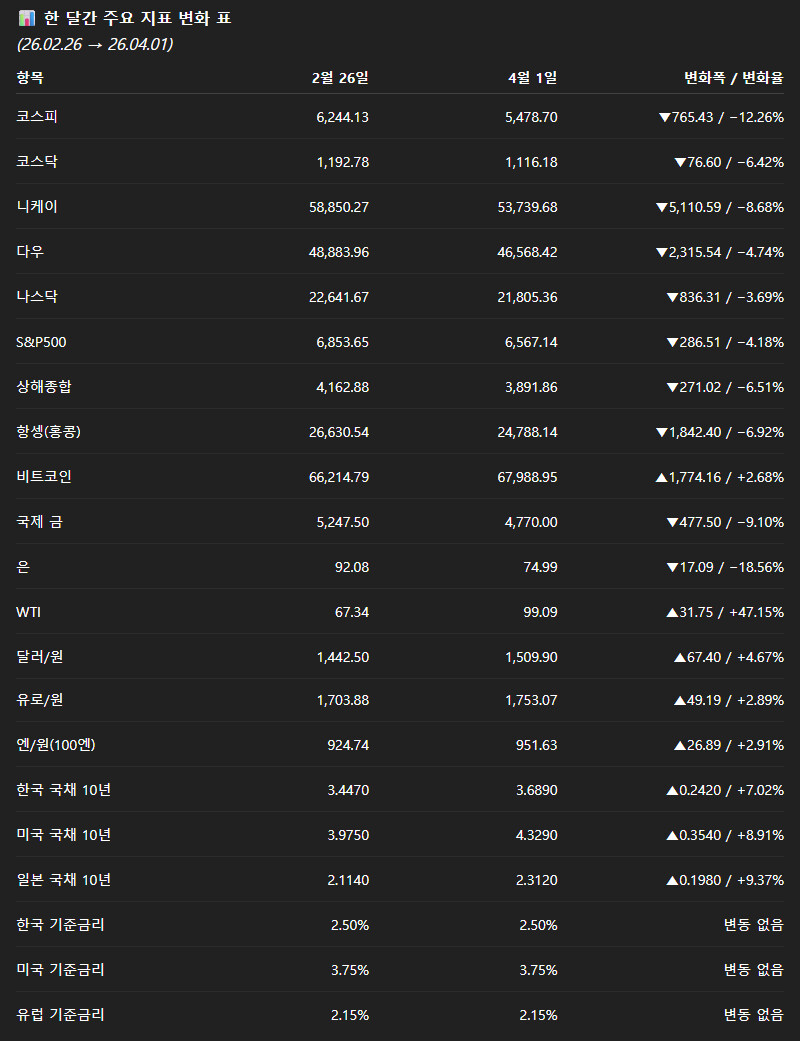
Task: Select the '엔/원(100엔)' row label
Action: click(56, 746)
